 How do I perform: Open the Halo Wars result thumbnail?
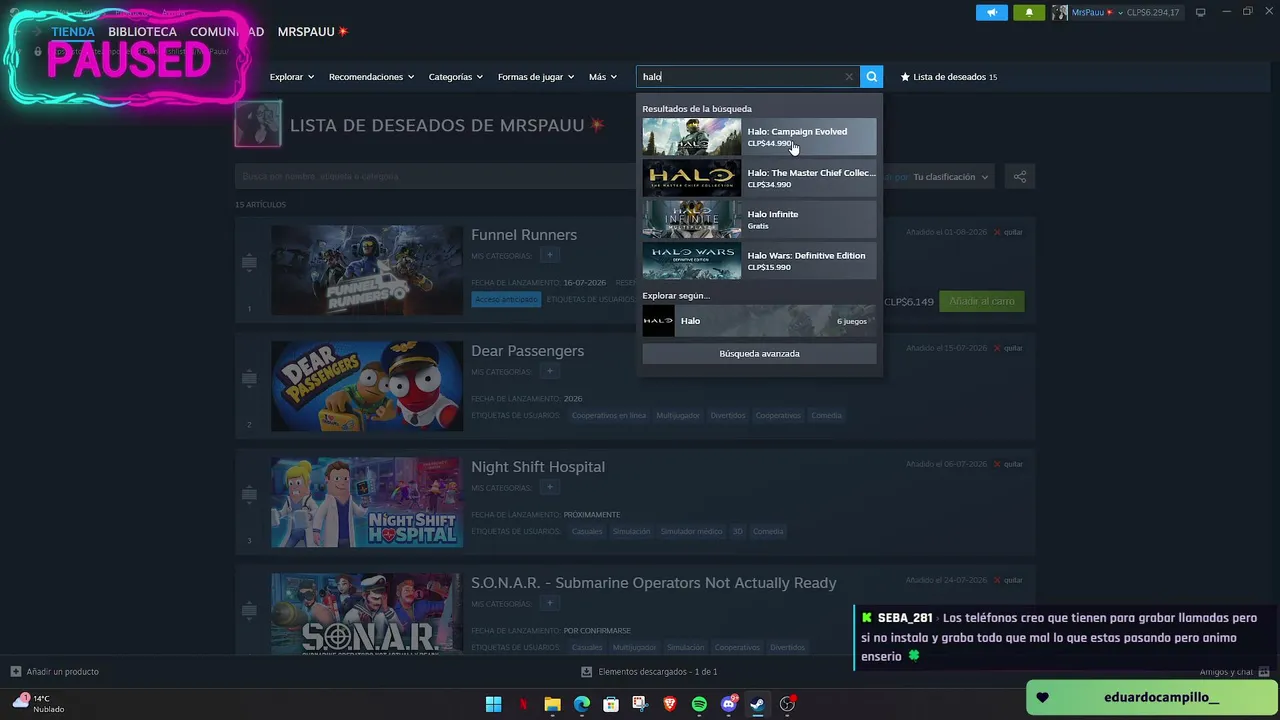click(692, 261)
